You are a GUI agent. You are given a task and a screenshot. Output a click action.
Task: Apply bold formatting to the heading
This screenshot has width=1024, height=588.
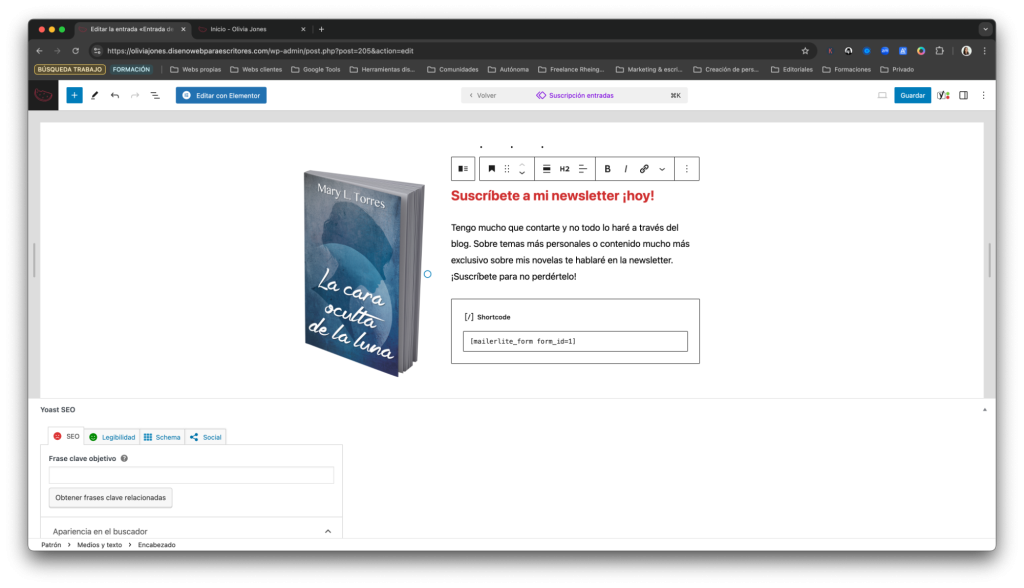click(607, 169)
